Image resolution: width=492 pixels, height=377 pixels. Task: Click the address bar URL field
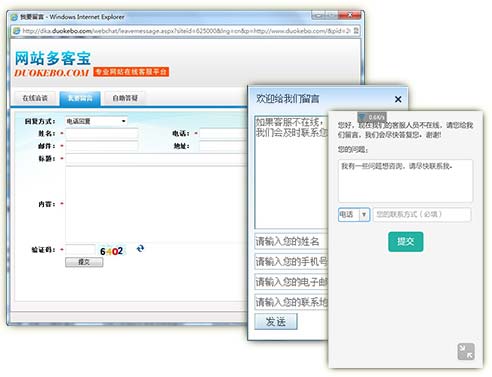coord(186,31)
